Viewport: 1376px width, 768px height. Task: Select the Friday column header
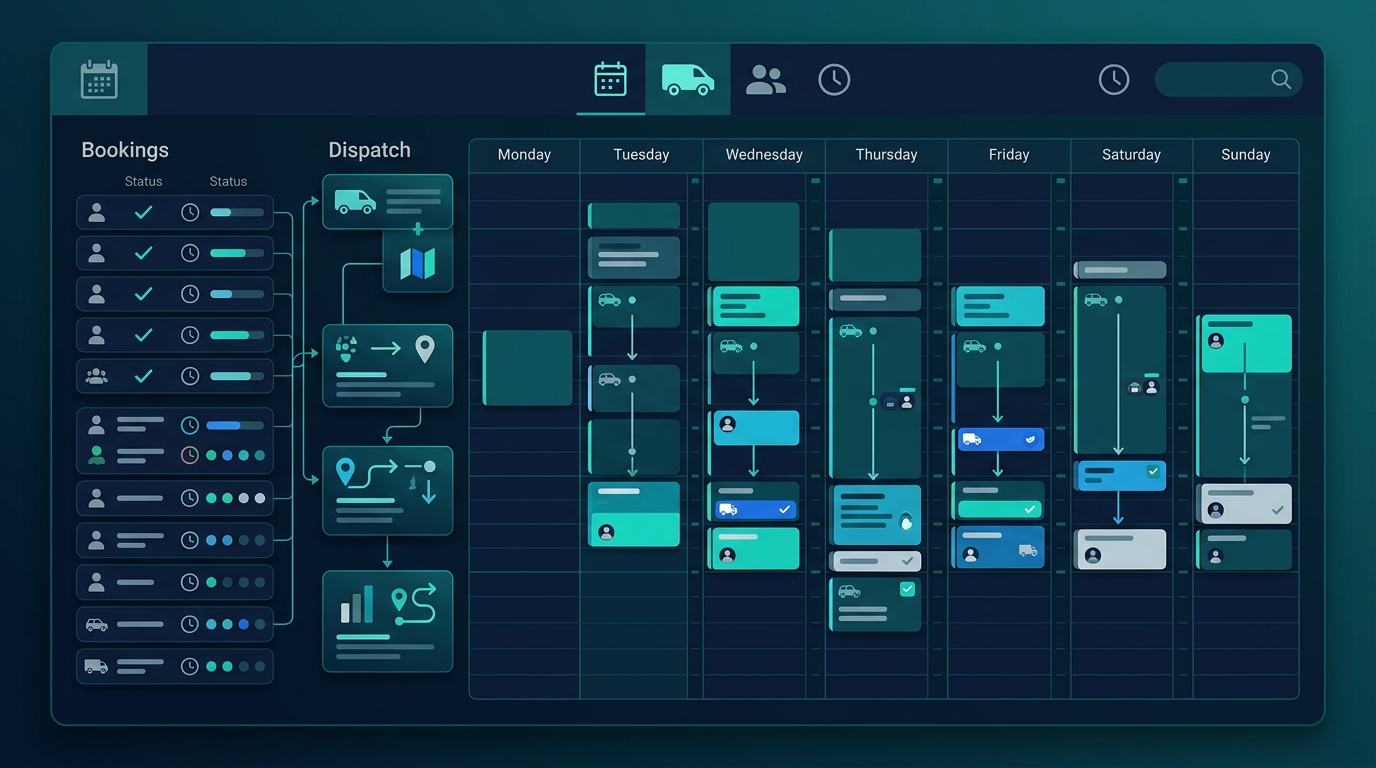[1009, 155]
